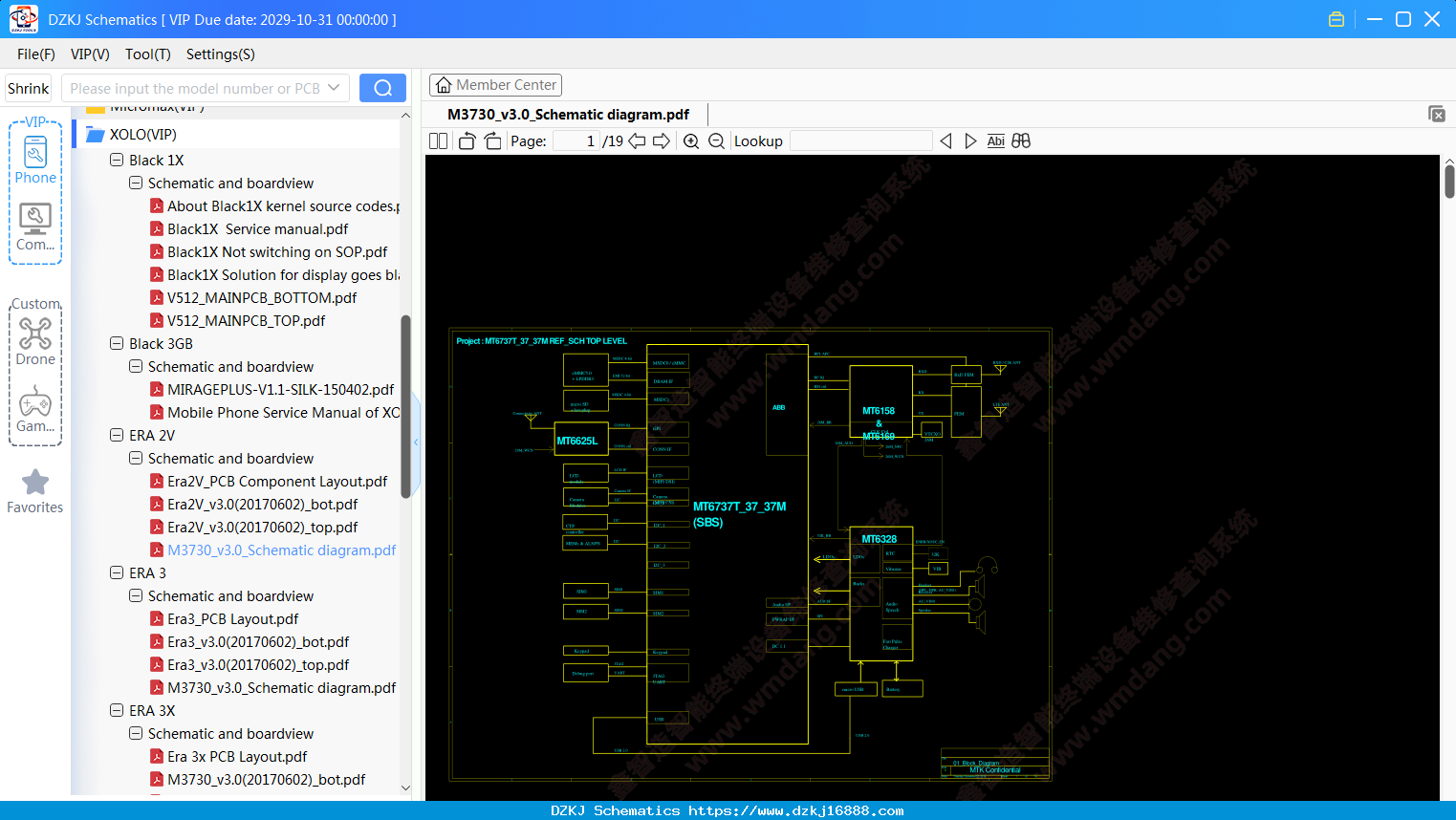Collapse the Black 1X node

[x=117, y=161]
